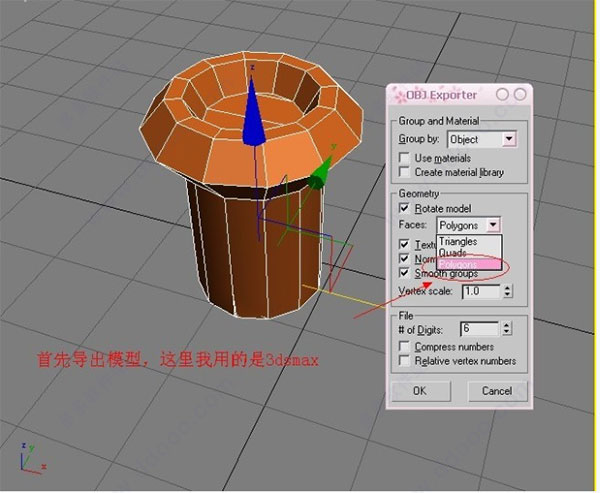600x493 pixels.
Task: Click the OK button in OBJ Exporter
Action: coord(421,391)
